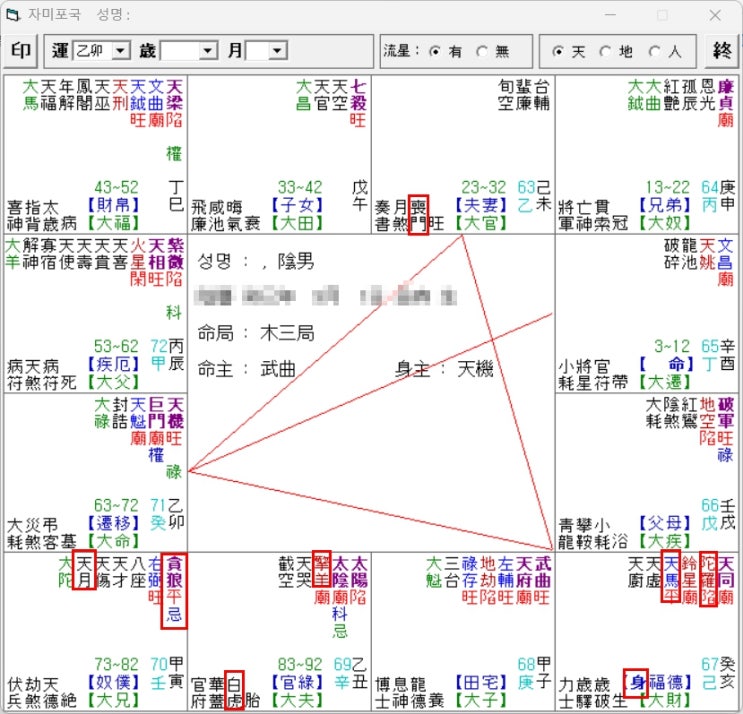Image resolution: width=743 pixels, height=714 pixels.
Task: Click the 【大財】 label
Action: pos(665,700)
